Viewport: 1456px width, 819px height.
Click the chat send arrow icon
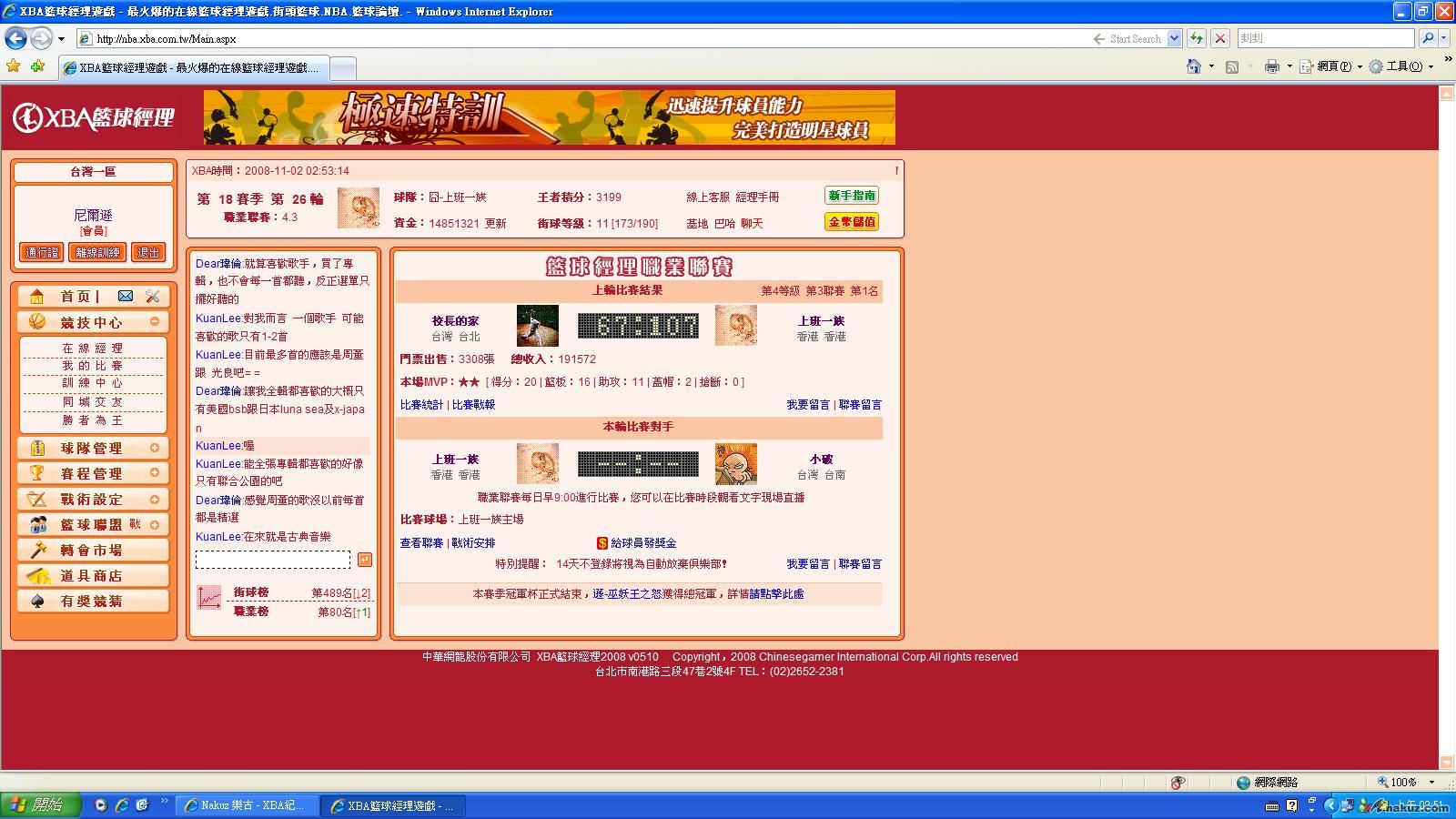coord(365,560)
